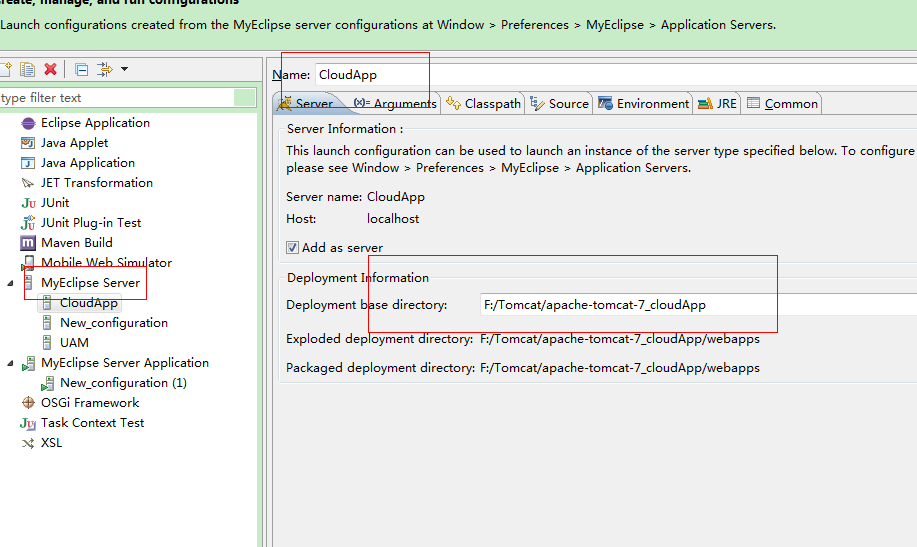This screenshot has height=547, width=917.
Task: Select the JUnit icon
Action: click(28, 203)
